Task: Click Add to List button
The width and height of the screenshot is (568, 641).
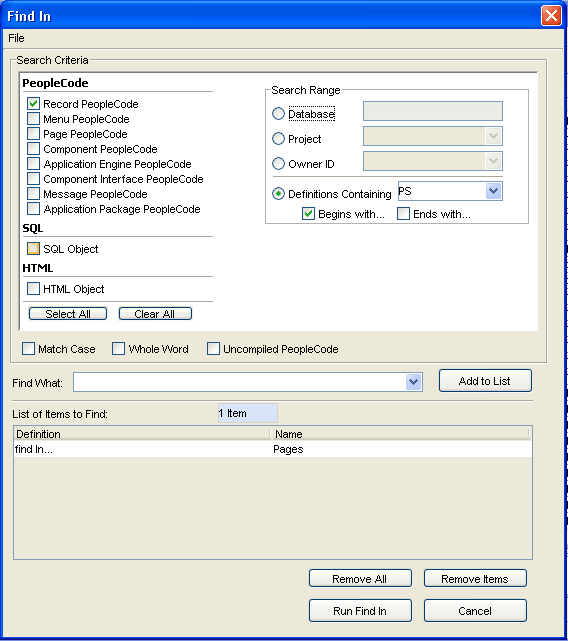Action: coord(485,381)
